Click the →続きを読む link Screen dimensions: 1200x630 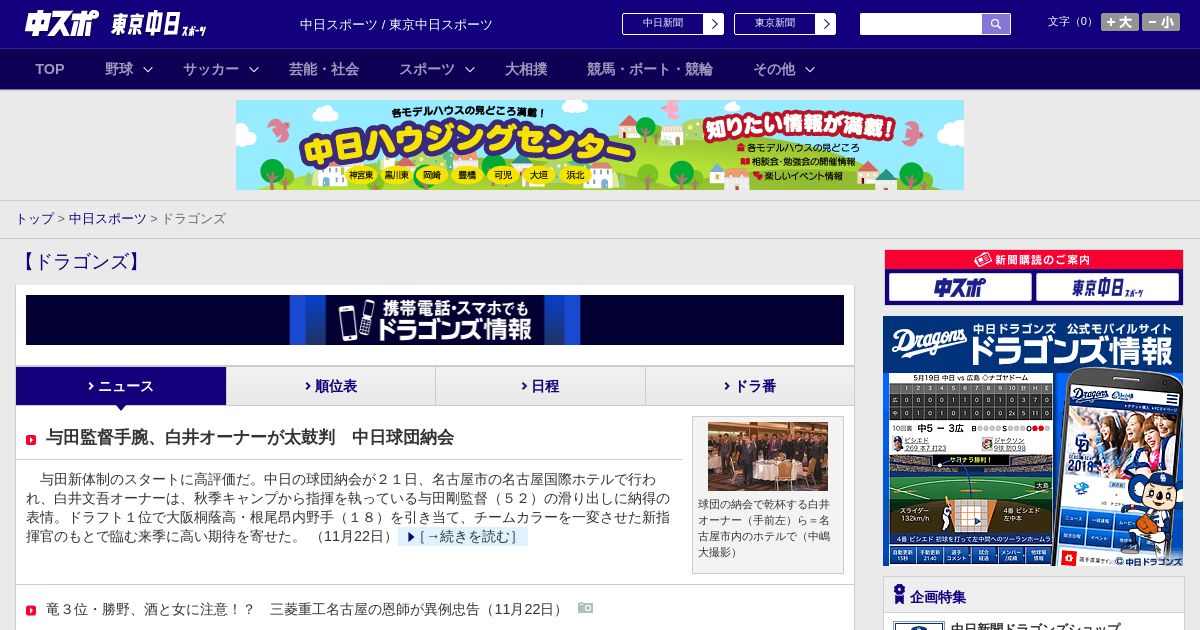point(463,537)
